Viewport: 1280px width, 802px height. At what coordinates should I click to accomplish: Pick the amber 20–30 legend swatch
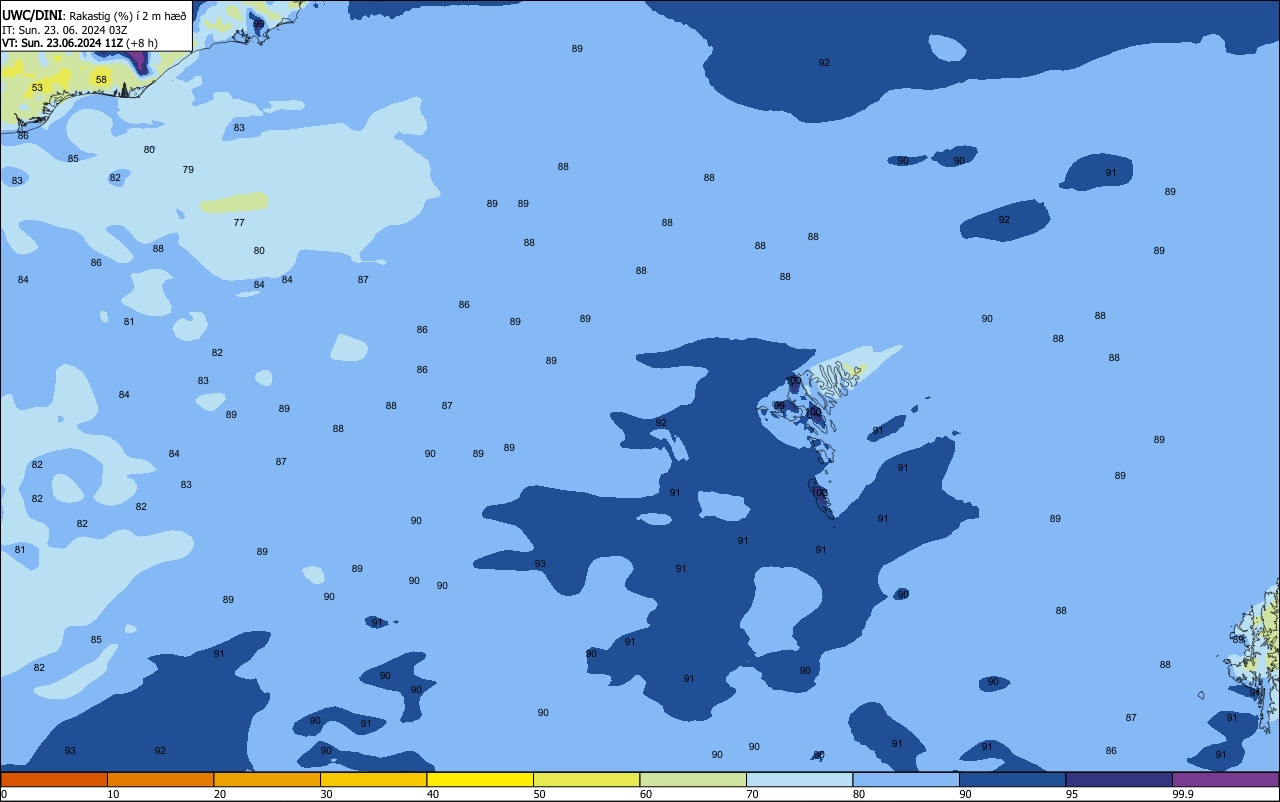click(x=267, y=779)
